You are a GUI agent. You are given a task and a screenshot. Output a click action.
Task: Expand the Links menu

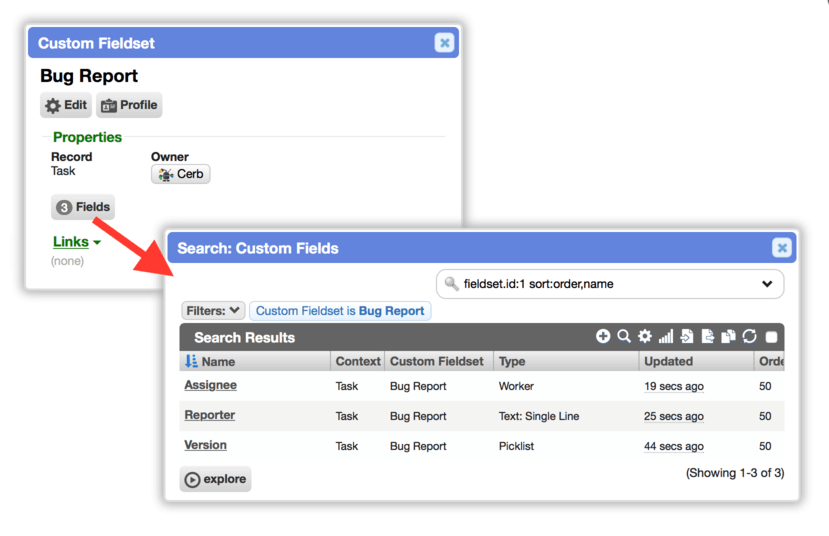coord(77,242)
